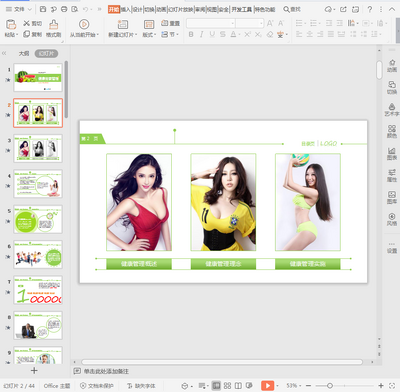Click the clear formatting eraser icon
The height and width of the screenshot is (392, 400).
pyautogui.click(x=270, y=34)
